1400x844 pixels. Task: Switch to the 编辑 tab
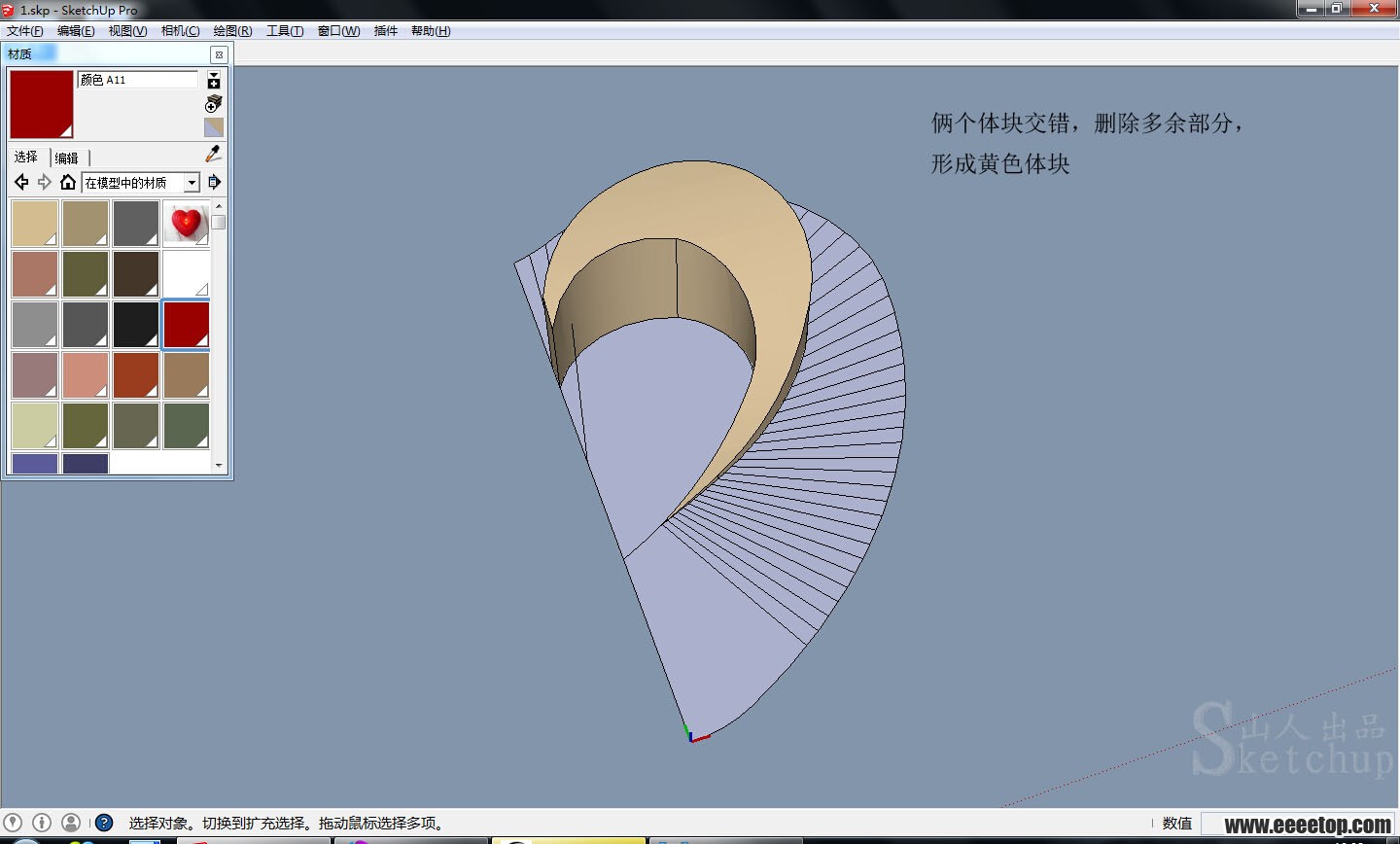(x=67, y=158)
